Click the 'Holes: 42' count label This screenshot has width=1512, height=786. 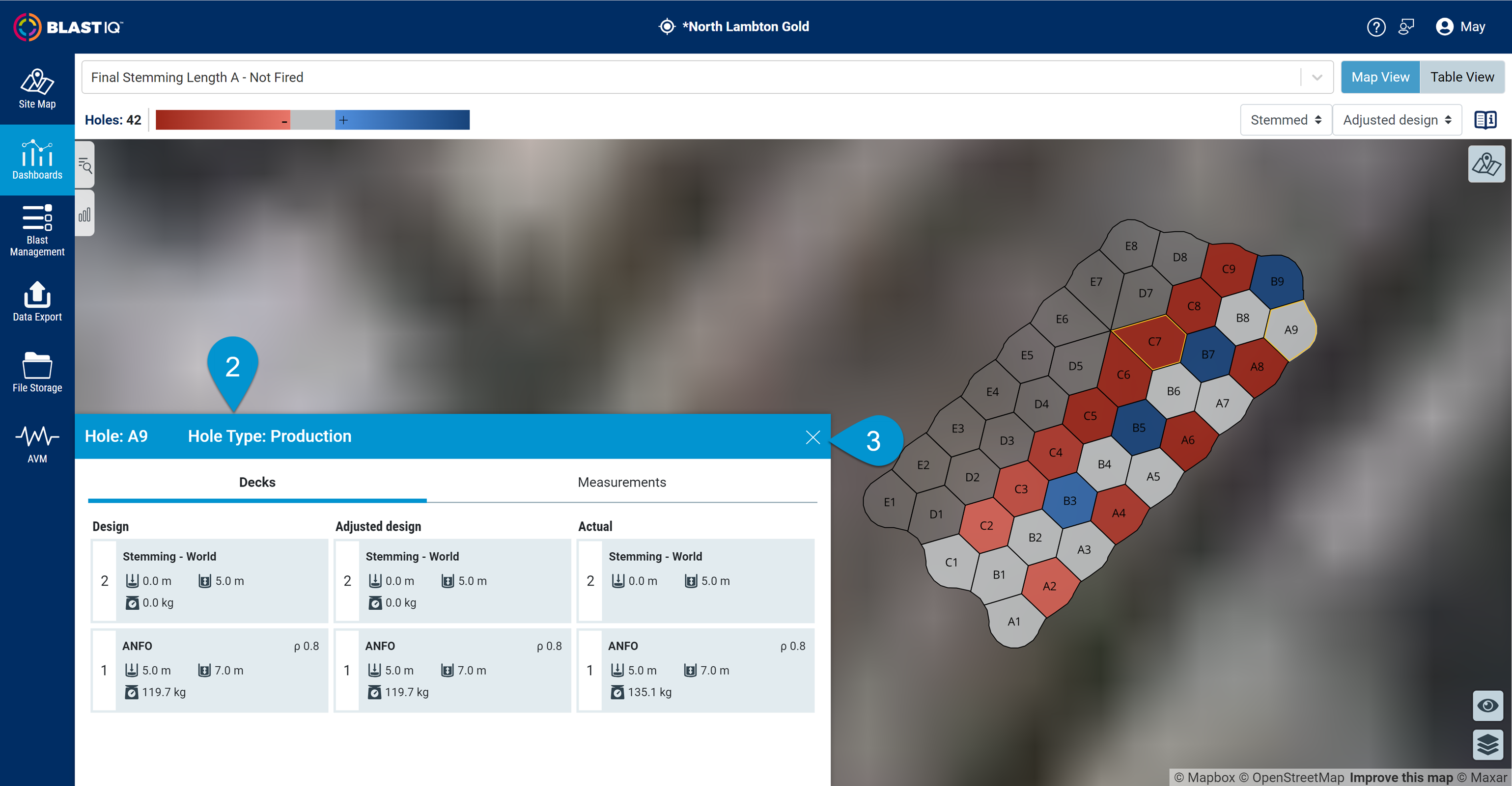click(112, 120)
